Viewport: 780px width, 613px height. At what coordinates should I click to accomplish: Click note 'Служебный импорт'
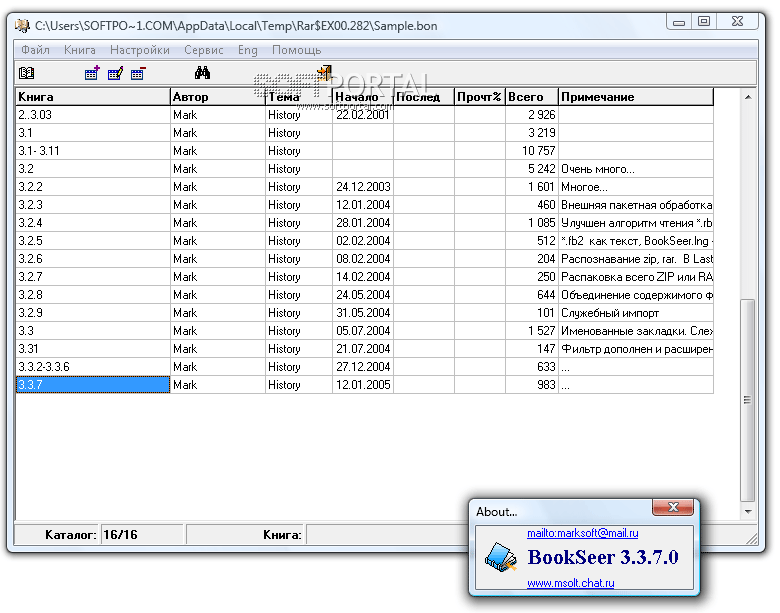tap(610, 313)
